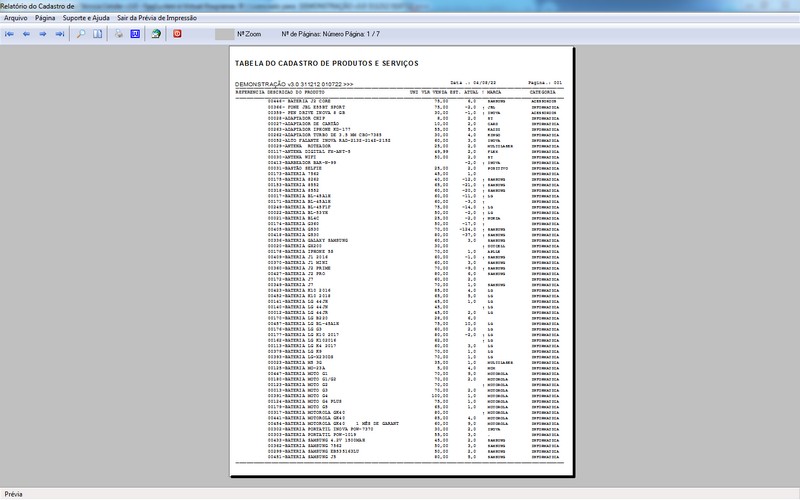Screen dimensions: 800x500
Task: Jump to last page arrow icon
Action: click(60, 34)
